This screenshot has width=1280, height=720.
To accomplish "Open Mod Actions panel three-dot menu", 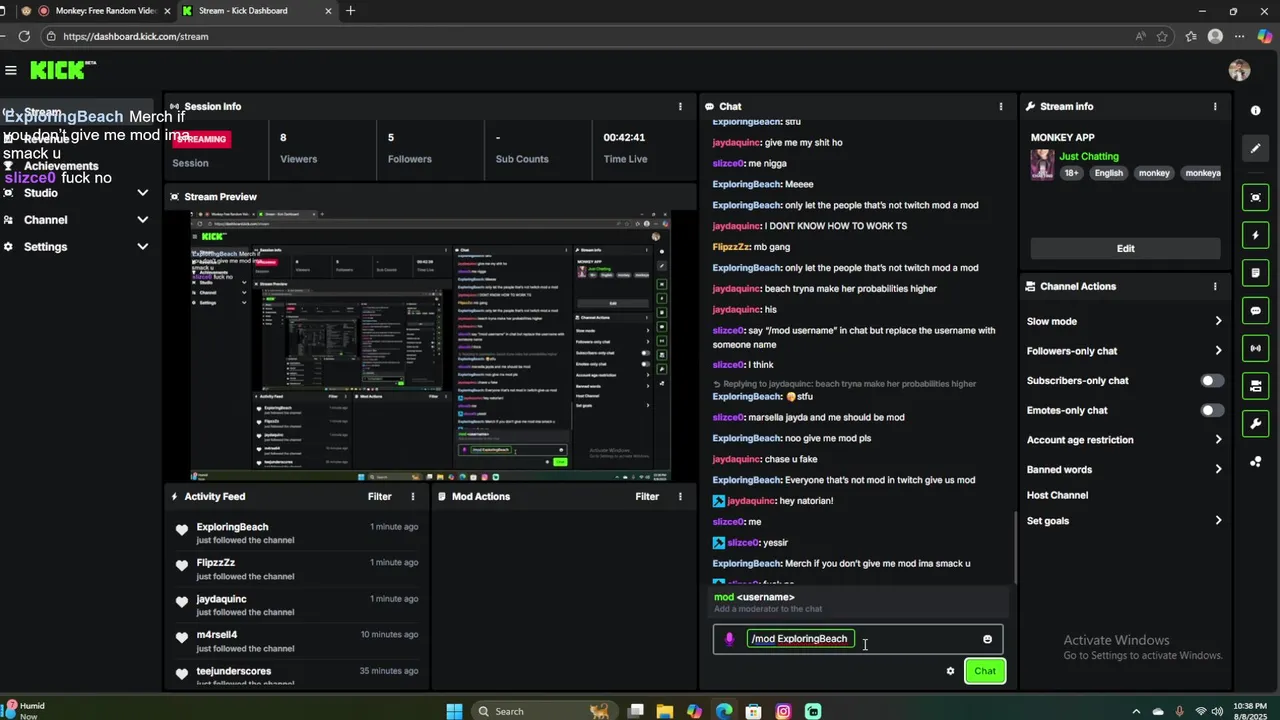I will click(680, 496).
